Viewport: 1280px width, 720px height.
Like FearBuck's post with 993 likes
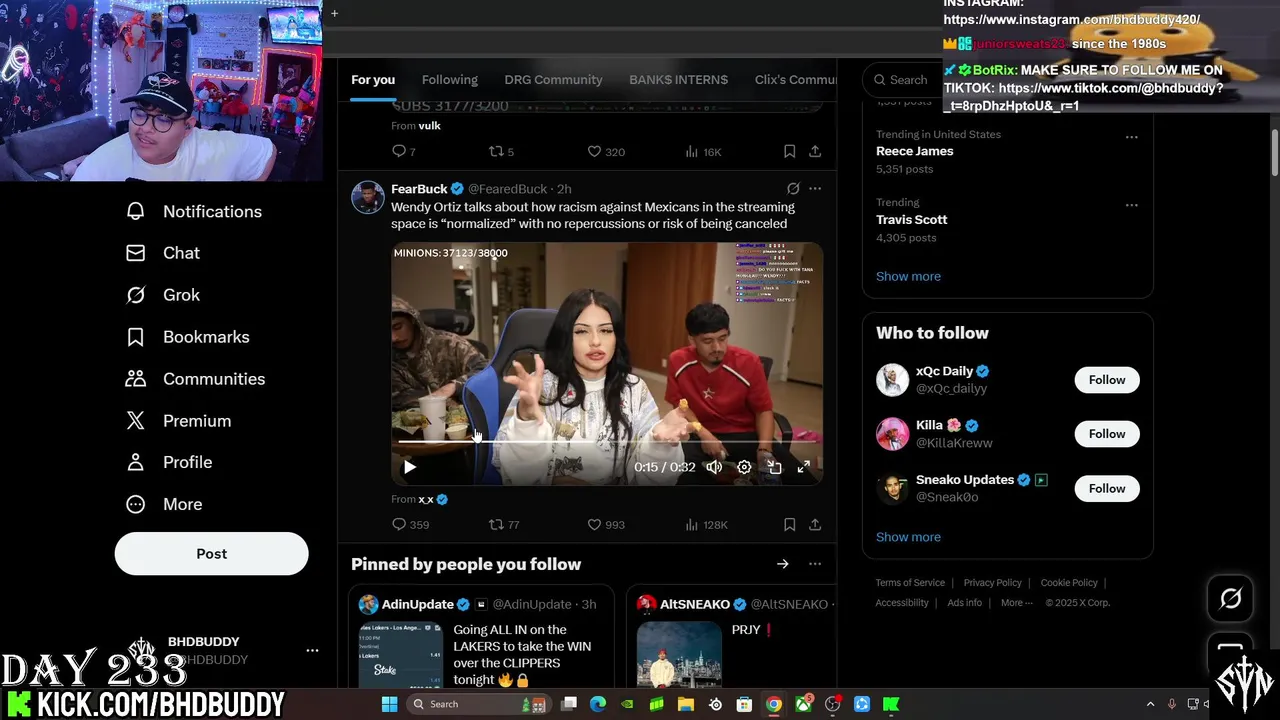(x=605, y=524)
